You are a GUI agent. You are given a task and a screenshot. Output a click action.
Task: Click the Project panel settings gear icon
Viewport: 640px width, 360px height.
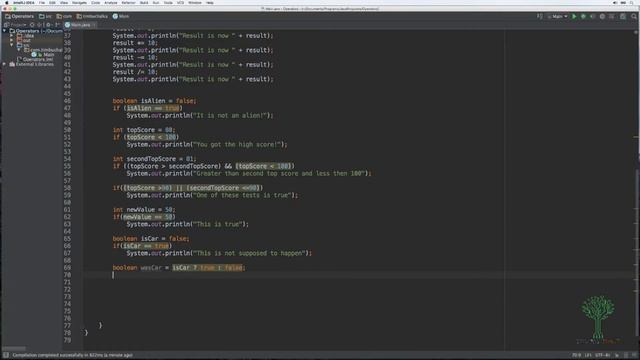click(48, 25)
